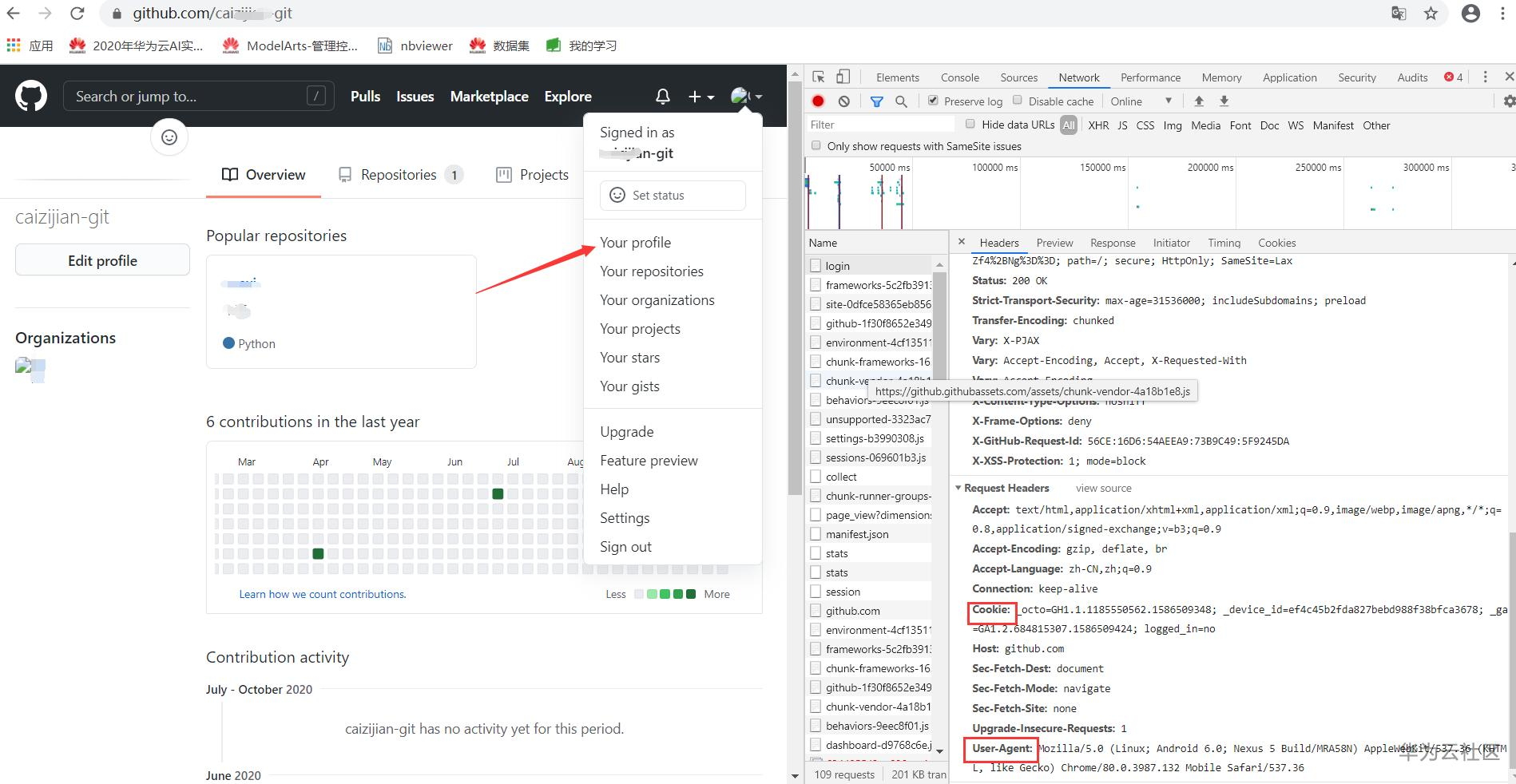Stop recording network log

click(x=818, y=101)
